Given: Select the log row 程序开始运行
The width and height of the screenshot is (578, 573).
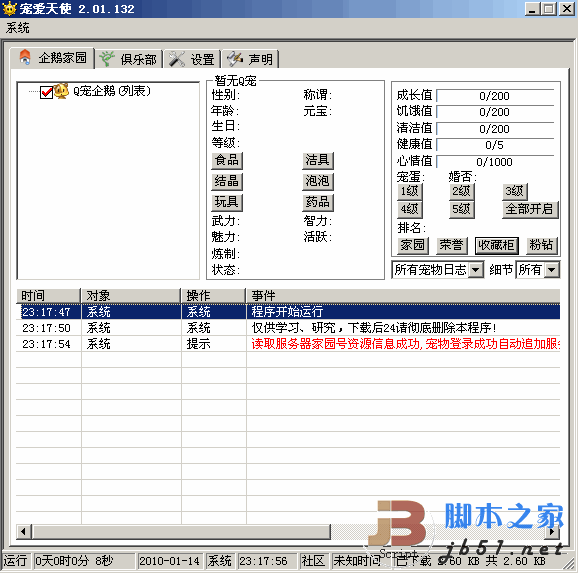Looking at the screenshot, I should click(288, 312).
